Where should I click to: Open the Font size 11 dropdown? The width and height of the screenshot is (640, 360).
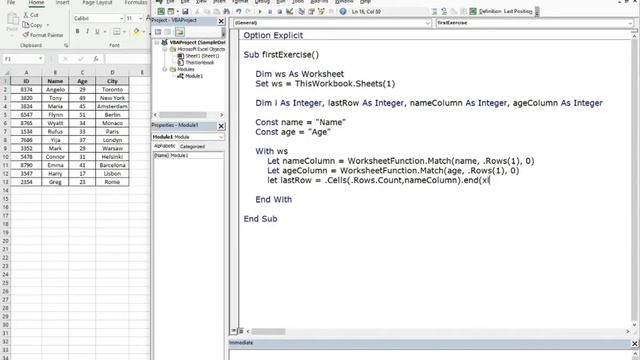coord(140,18)
